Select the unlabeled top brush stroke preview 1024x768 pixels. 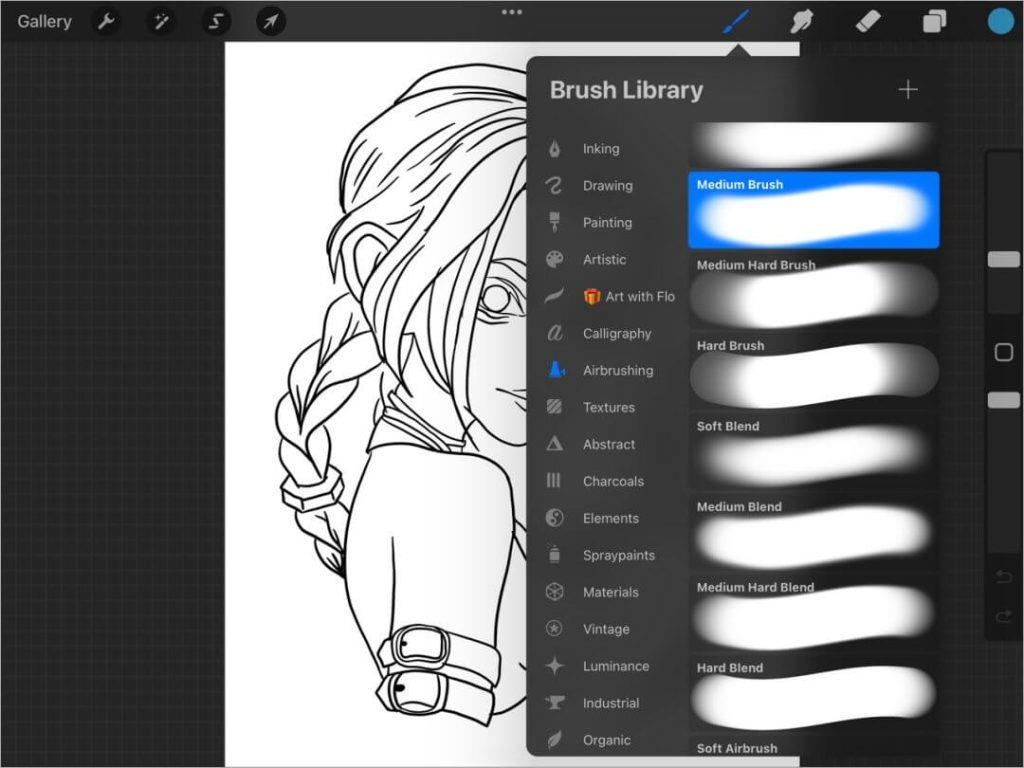point(814,145)
